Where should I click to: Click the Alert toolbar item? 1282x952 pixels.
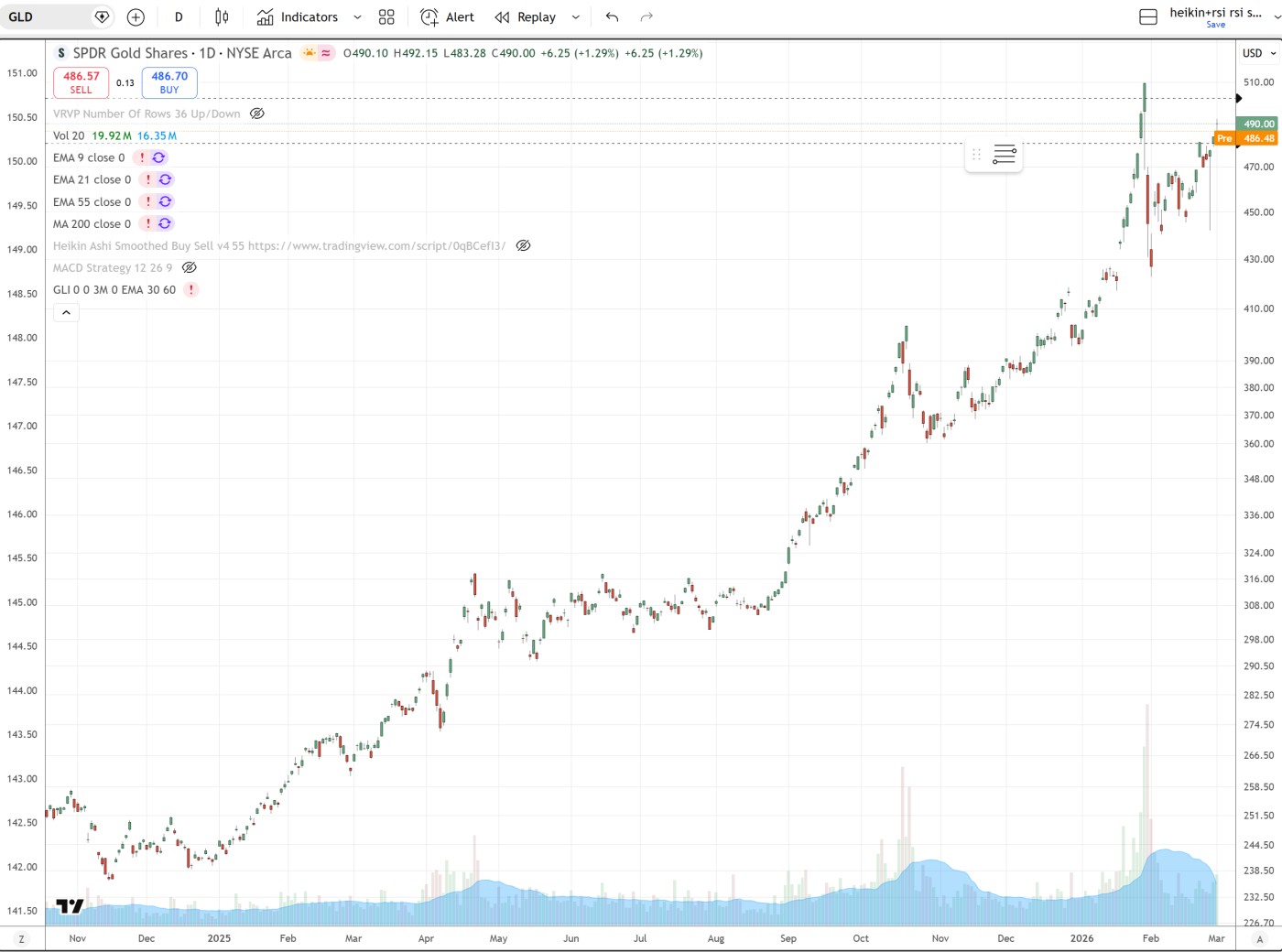point(448,17)
